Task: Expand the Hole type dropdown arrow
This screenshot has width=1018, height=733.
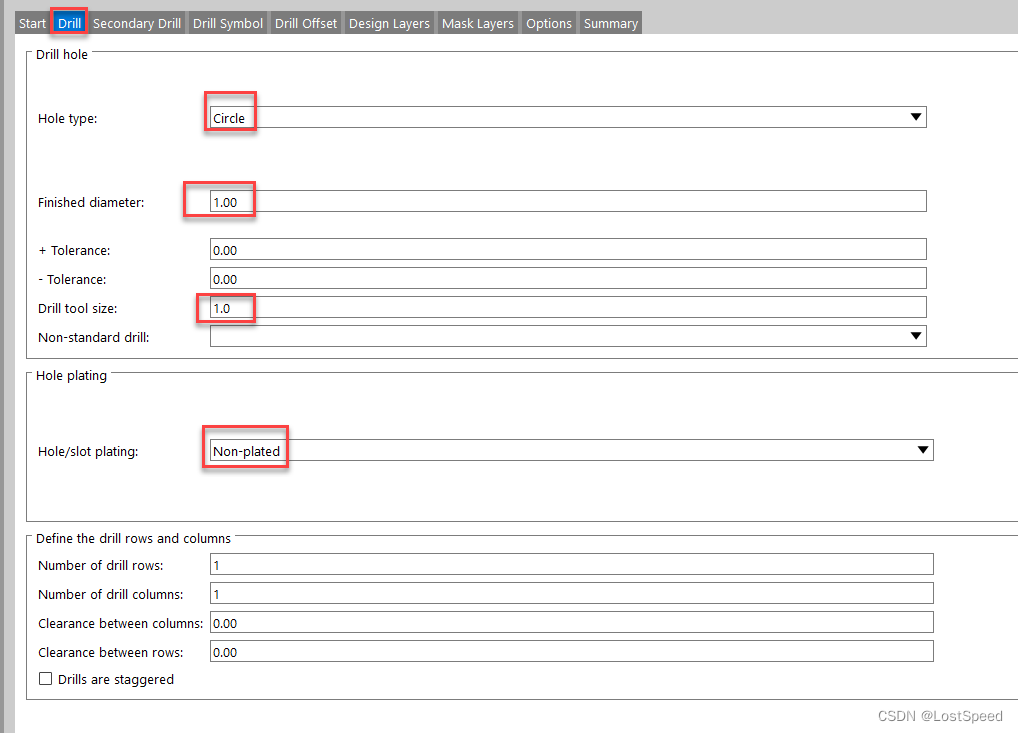Action: (915, 117)
